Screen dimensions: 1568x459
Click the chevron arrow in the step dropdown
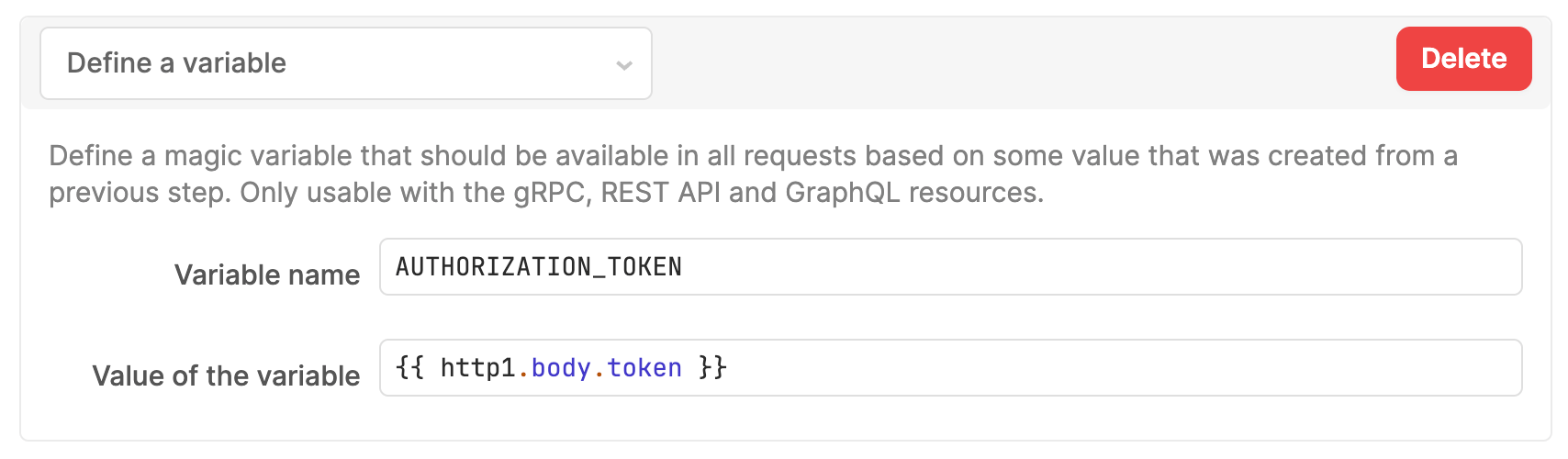coord(624,65)
